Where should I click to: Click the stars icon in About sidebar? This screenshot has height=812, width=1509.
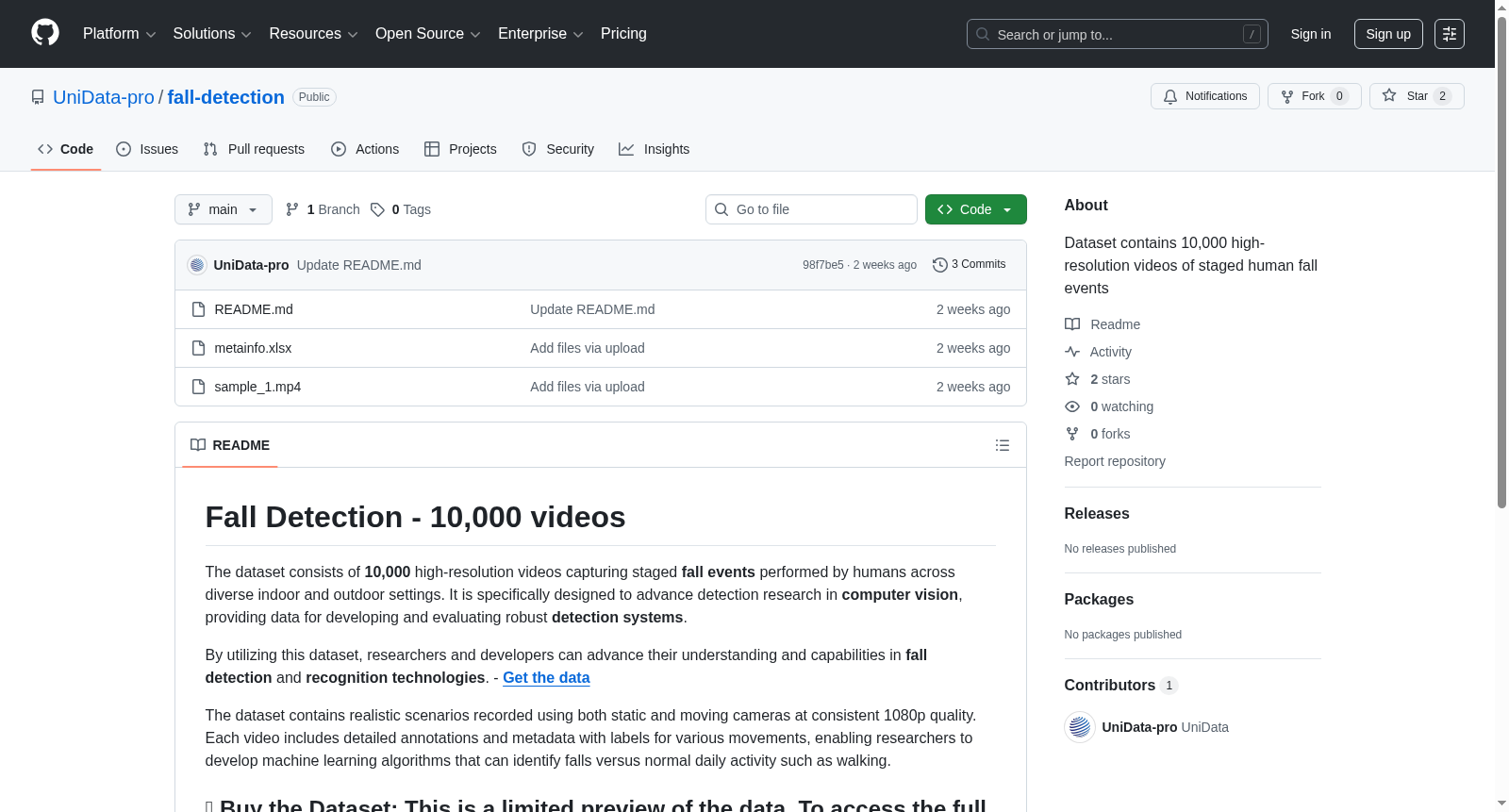point(1072,379)
